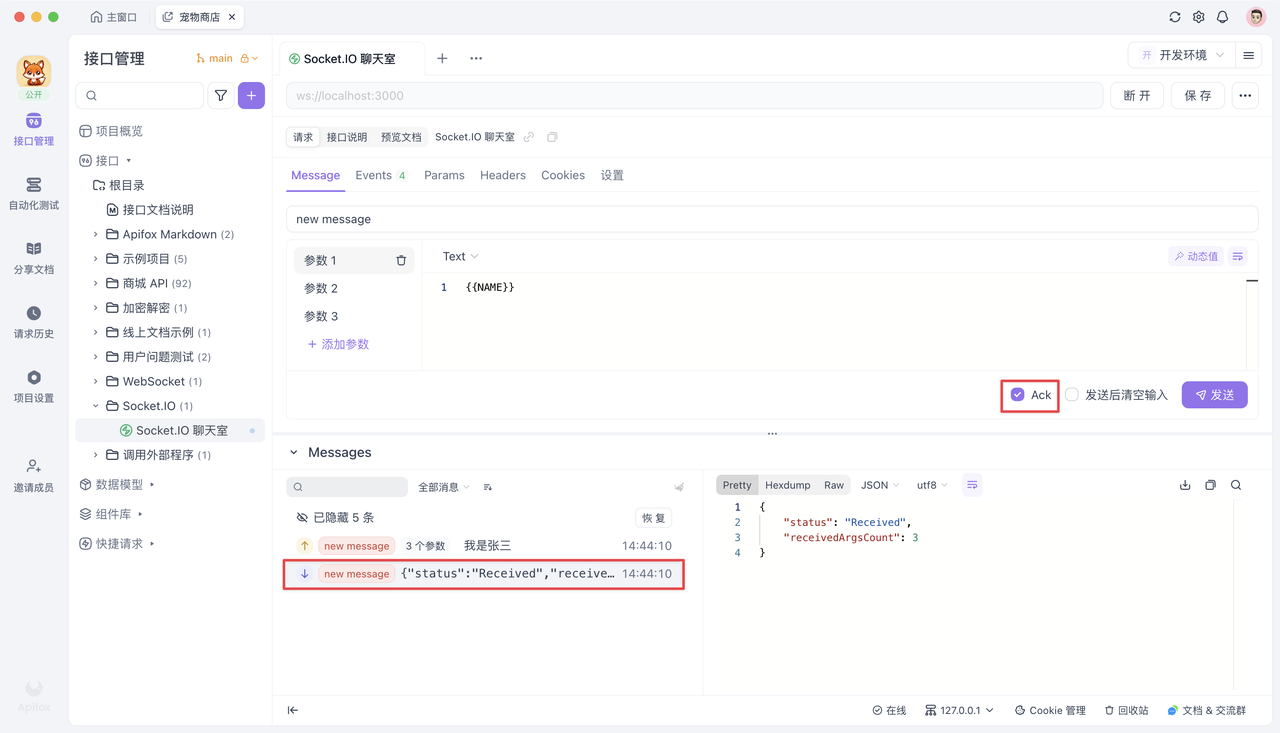
Task: Open the tab bar three-dot menu
Action: 476,58
